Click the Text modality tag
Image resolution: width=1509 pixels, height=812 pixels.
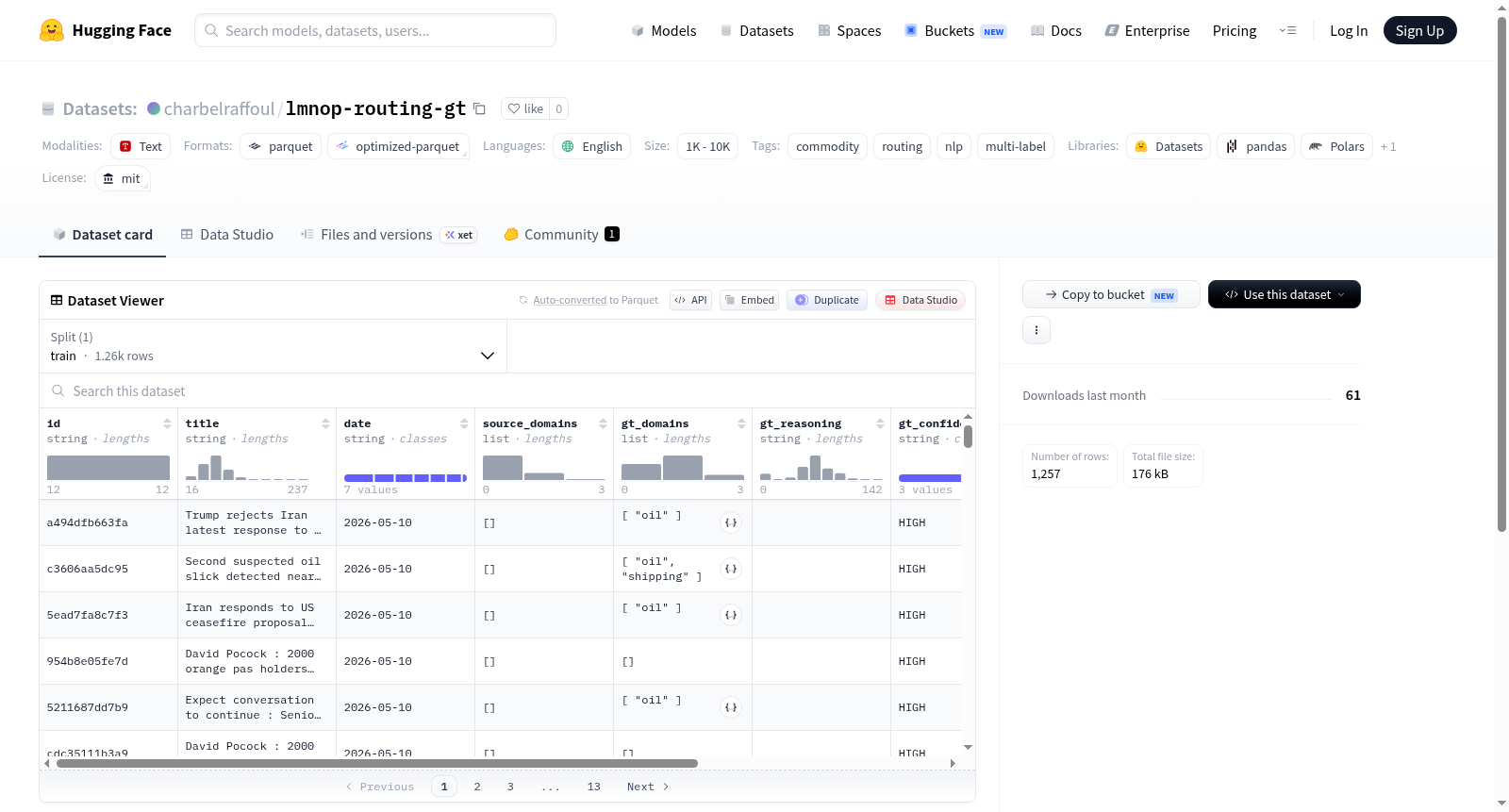(x=141, y=146)
